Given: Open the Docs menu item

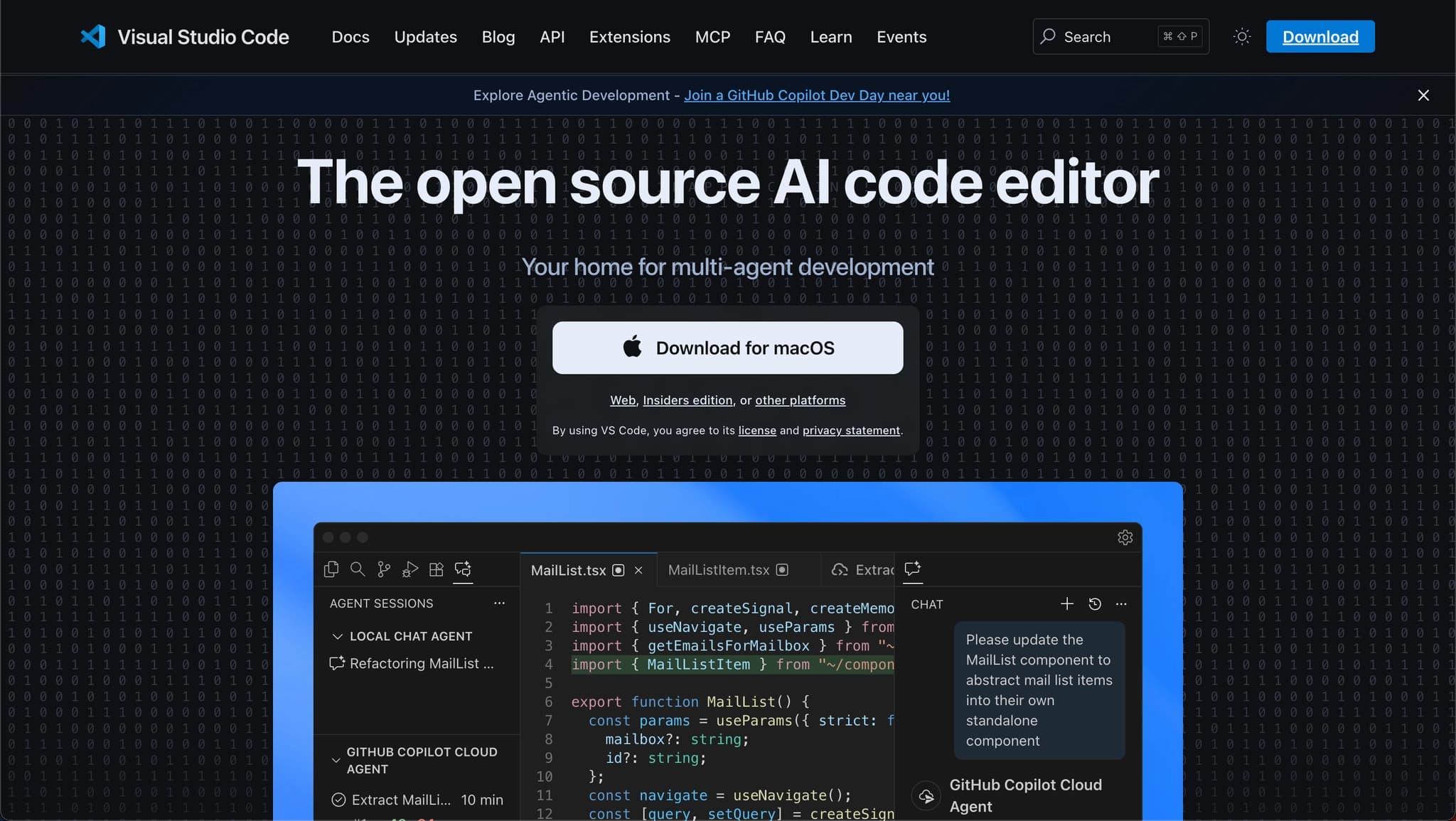Looking at the screenshot, I should click(x=350, y=36).
